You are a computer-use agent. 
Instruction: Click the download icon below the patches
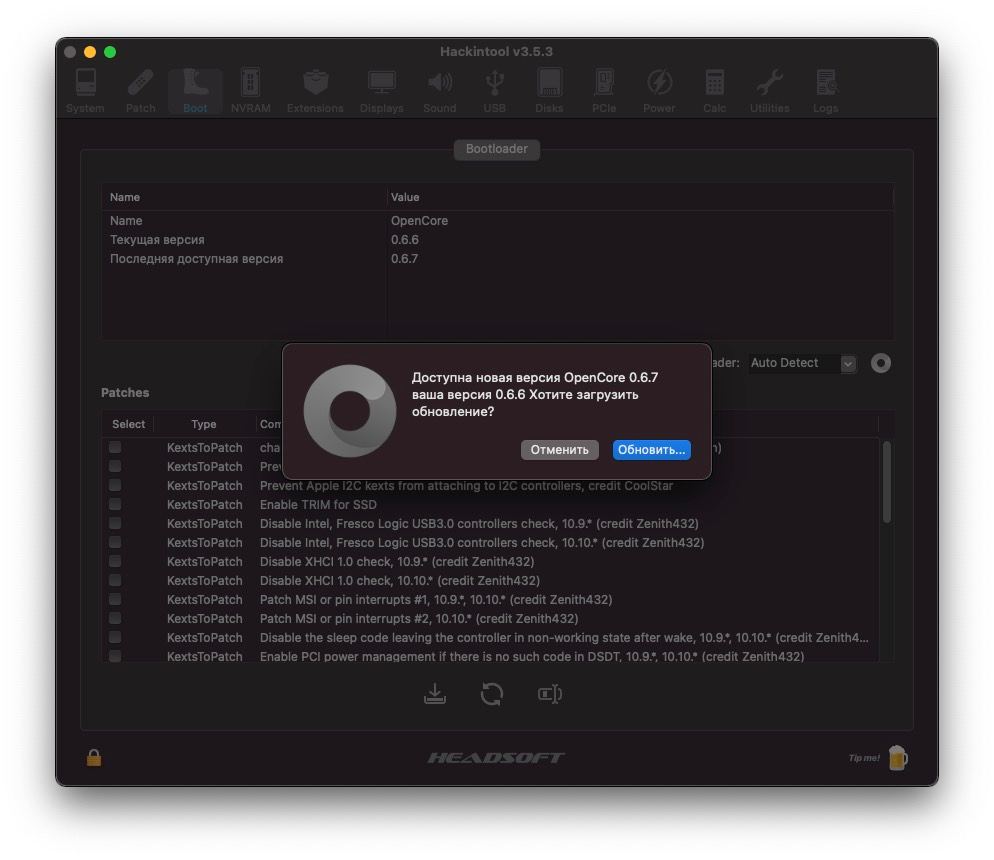[x=435, y=693]
